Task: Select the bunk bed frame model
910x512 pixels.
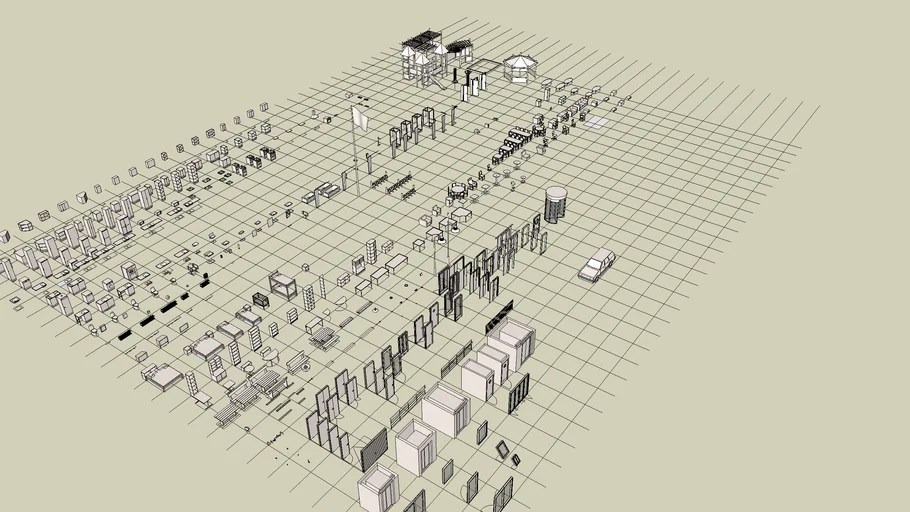Action: coord(283,286)
